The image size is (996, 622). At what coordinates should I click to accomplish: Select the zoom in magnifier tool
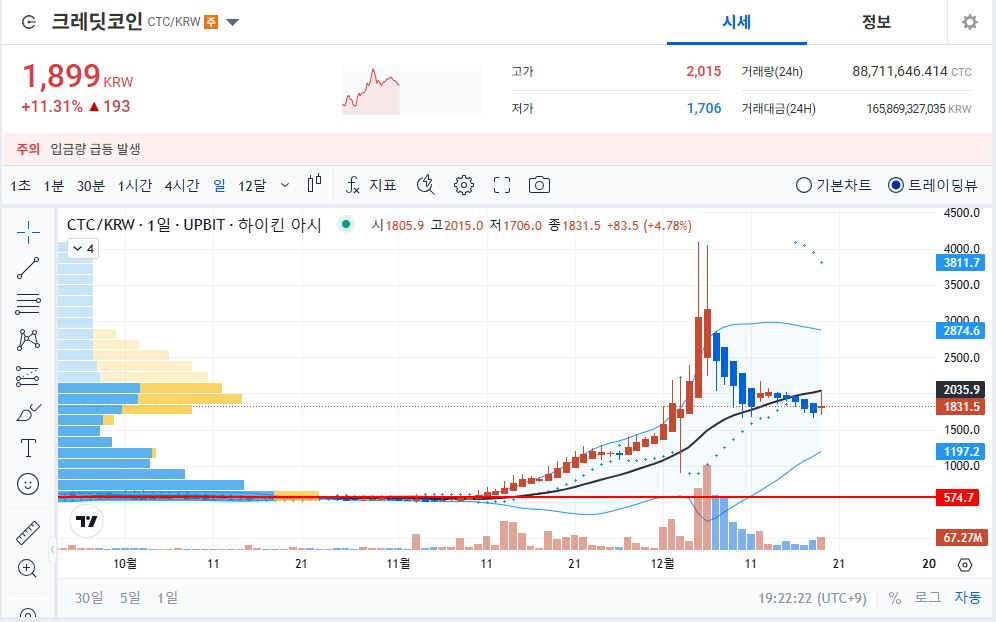tap(28, 568)
